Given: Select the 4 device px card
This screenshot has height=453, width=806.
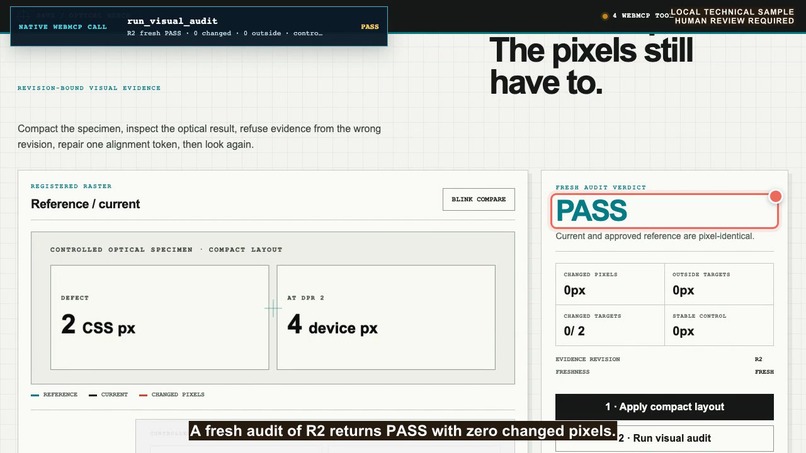Looking at the screenshot, I should point(386,317).
